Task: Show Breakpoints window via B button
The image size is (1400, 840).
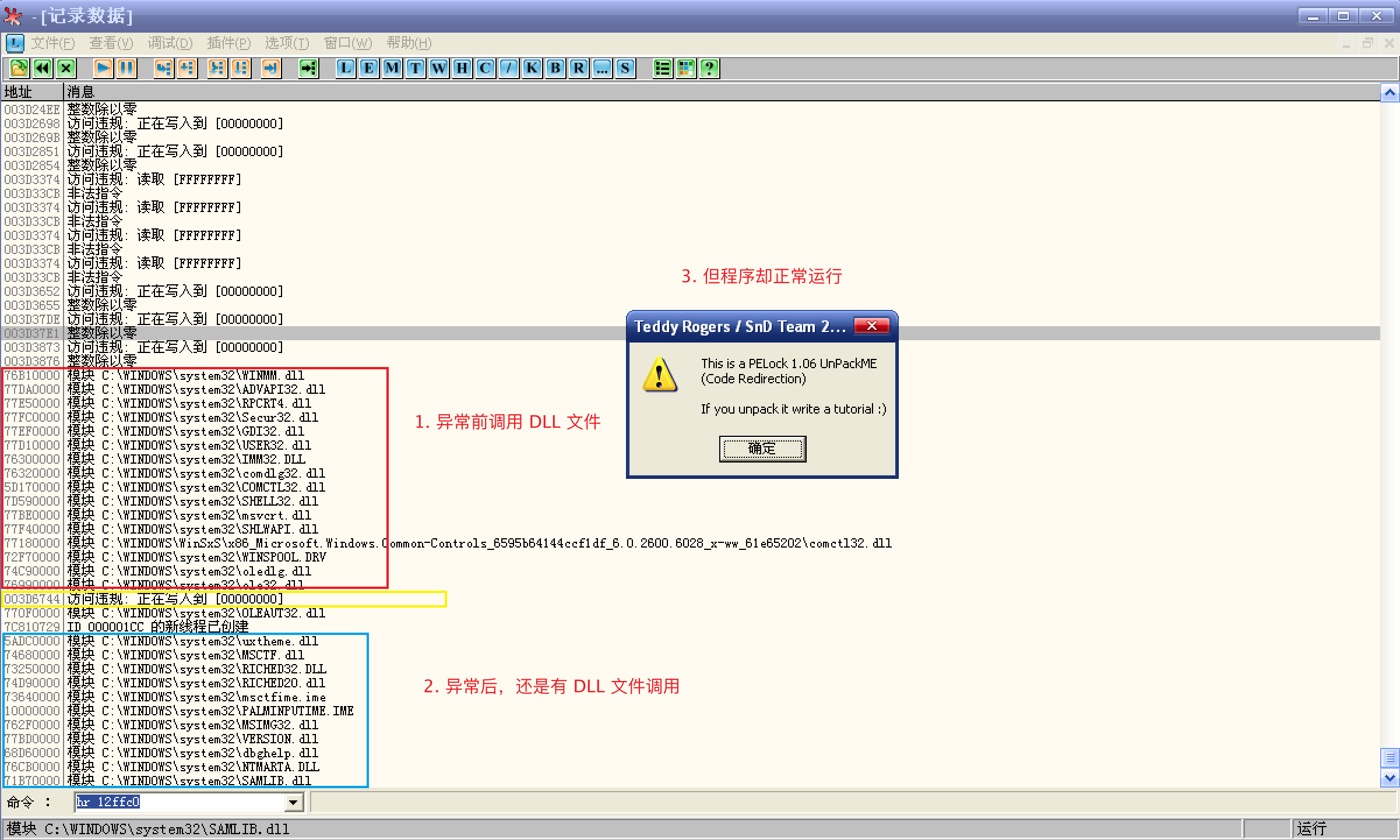Action: 555,68
